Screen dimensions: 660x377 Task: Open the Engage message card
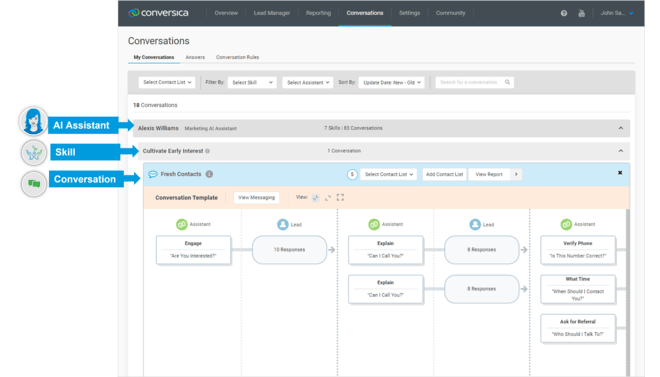(193, 250)
